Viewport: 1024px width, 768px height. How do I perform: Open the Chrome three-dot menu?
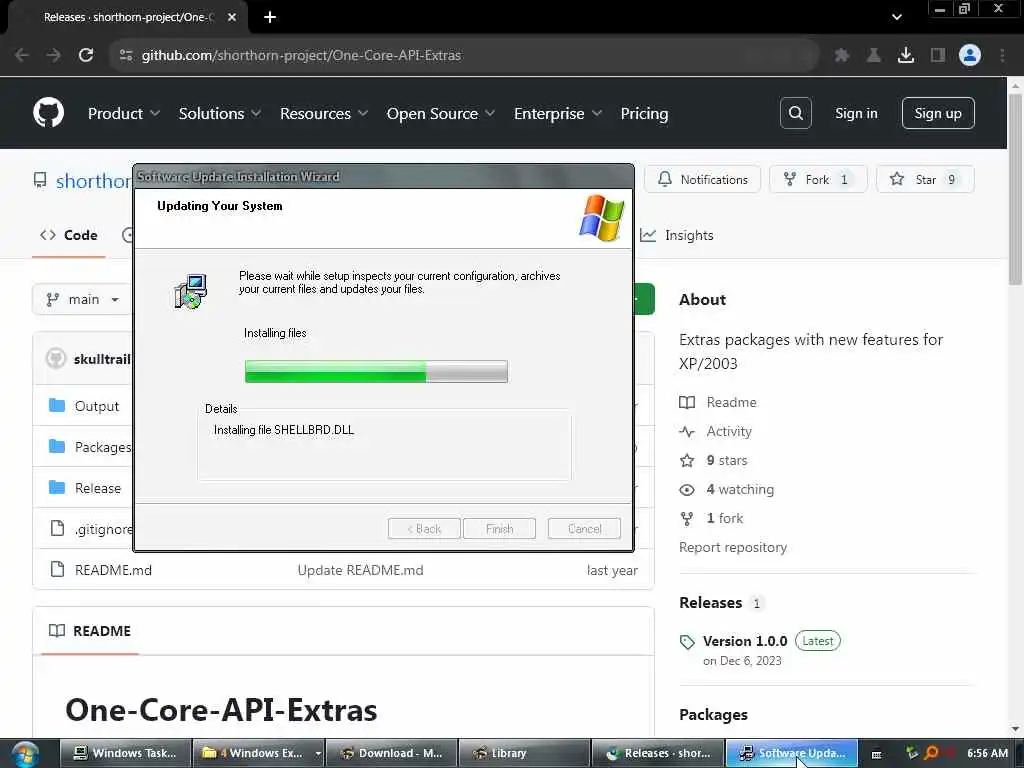coord(1002,55)
